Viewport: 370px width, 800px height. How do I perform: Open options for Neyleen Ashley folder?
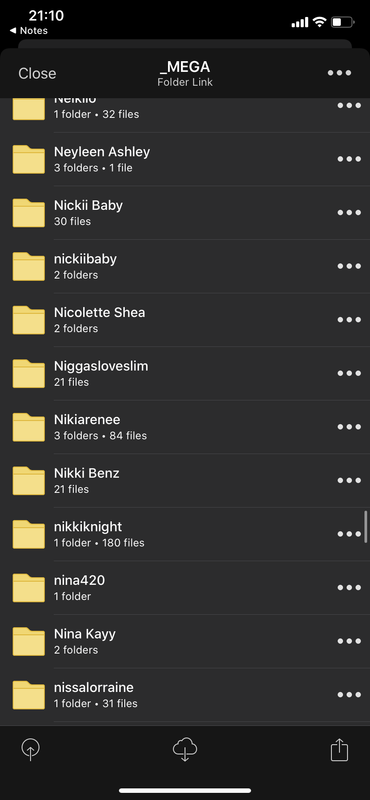click(x=350, y=159)
